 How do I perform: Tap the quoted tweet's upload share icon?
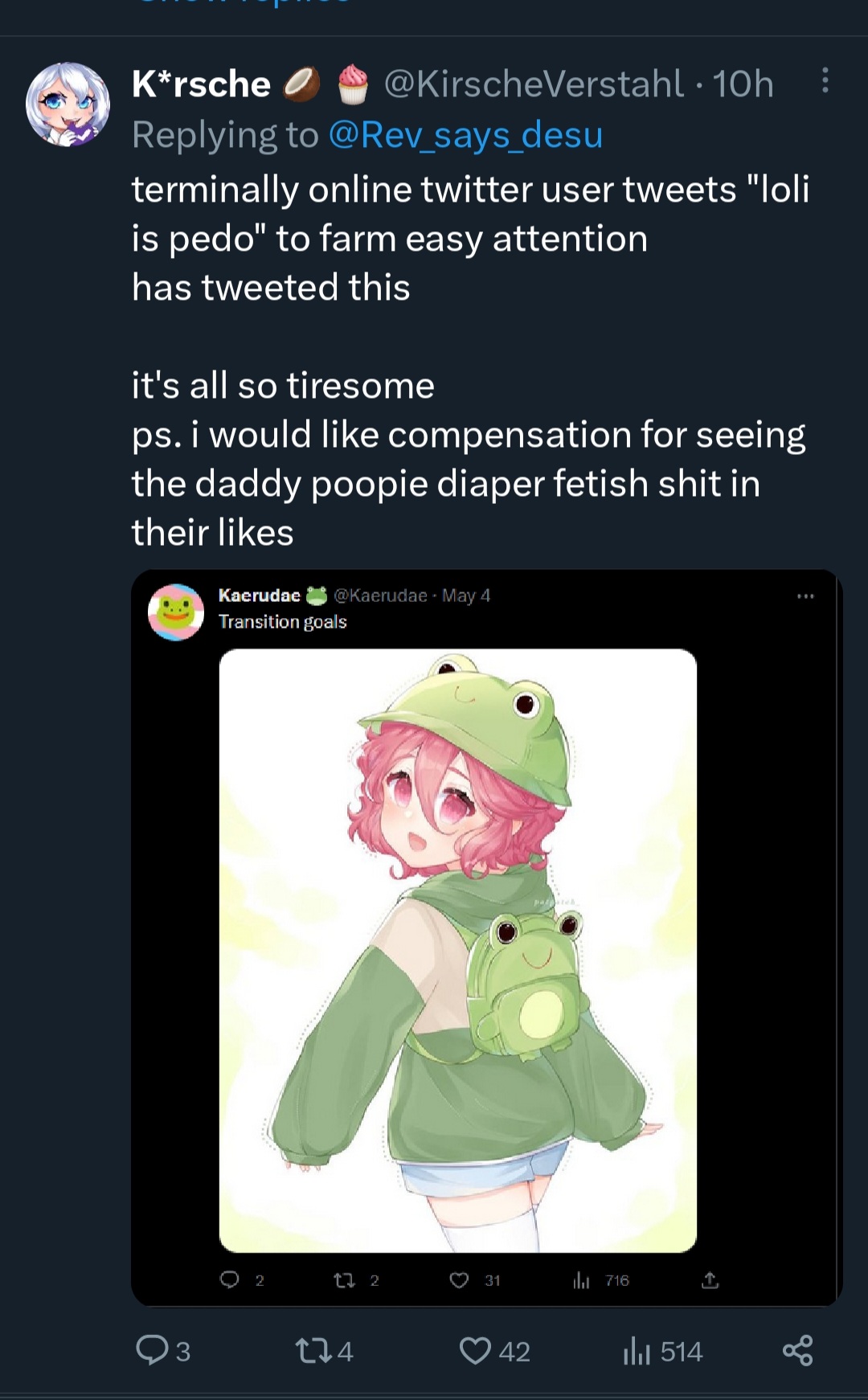[710, 1279]
